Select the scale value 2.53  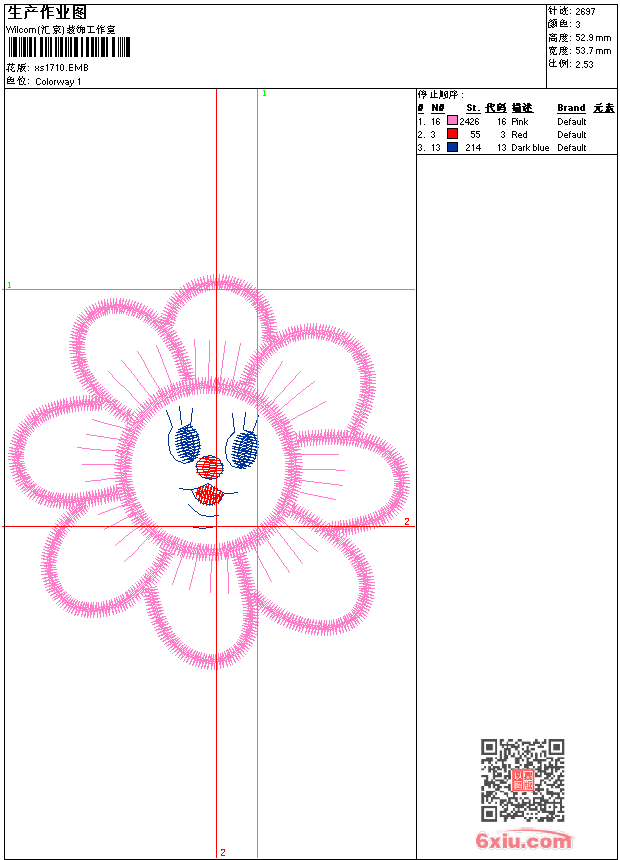pos(584,64)
